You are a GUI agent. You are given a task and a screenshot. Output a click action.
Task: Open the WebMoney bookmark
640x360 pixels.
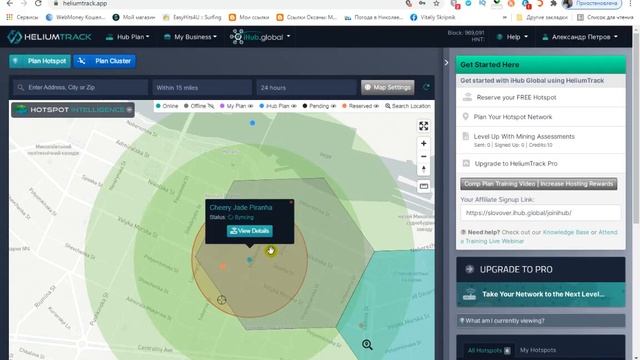tap(76, 17)
